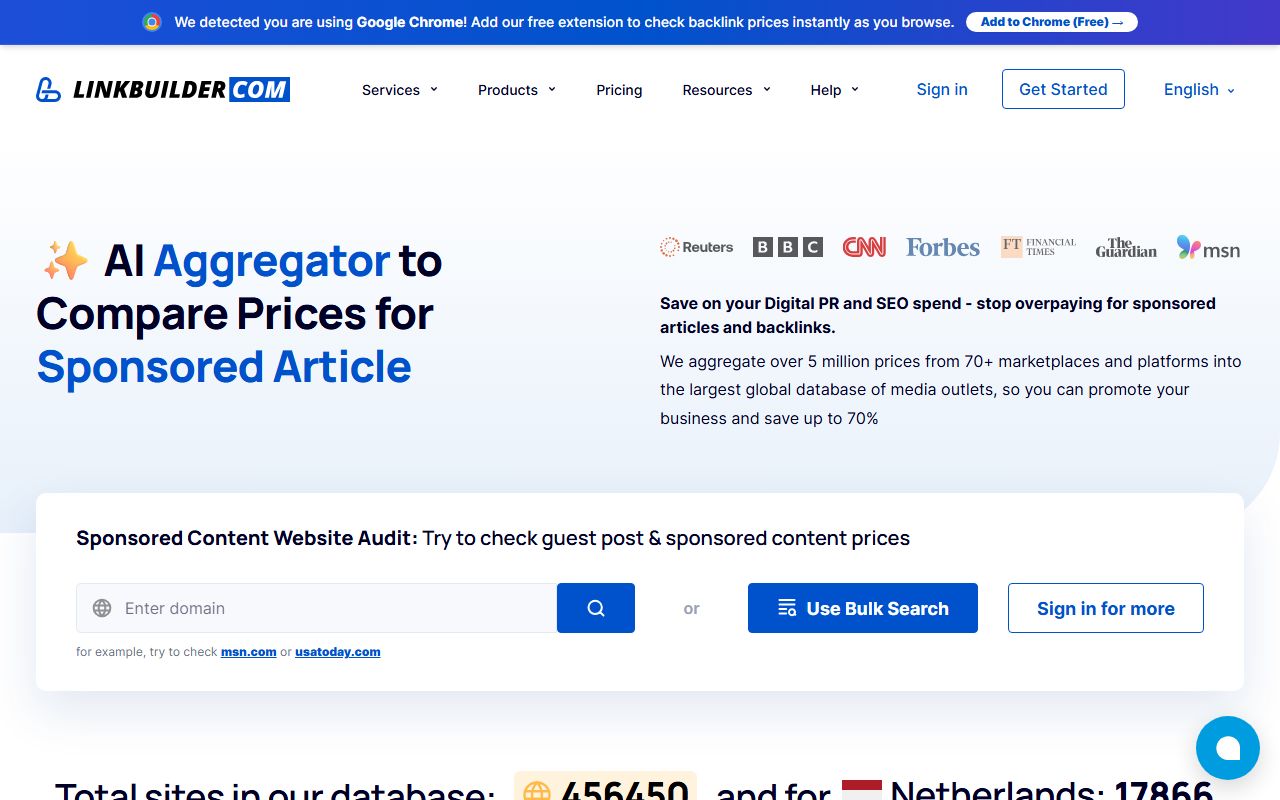
Task: Click the 'Aggregator' heading word
Action: [272, 261]
